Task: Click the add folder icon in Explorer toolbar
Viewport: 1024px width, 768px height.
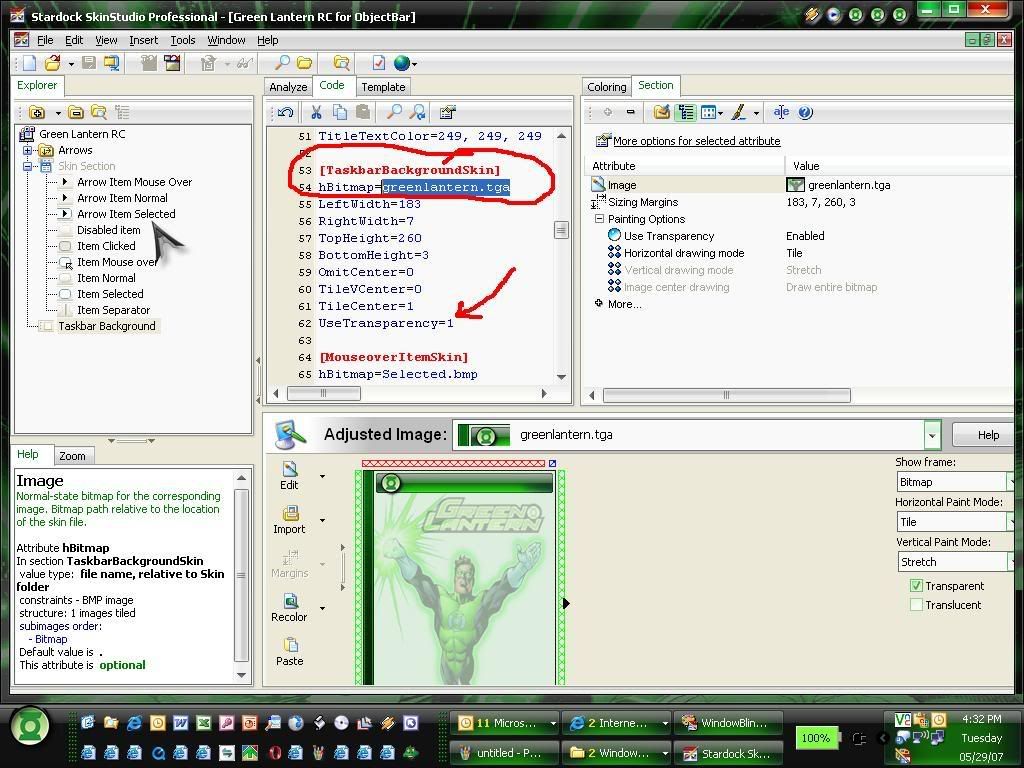Action: click(37, 112)
